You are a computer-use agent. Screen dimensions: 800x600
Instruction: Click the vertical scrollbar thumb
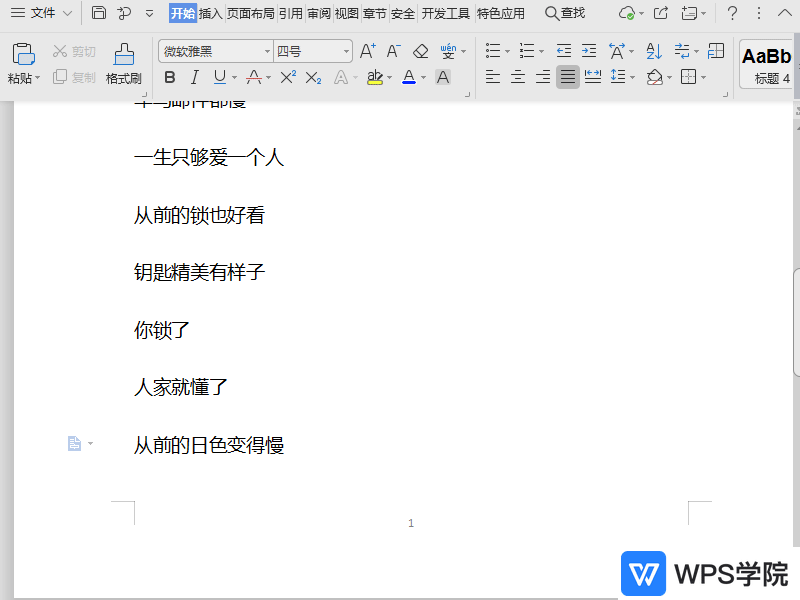[x=796, y=323]
